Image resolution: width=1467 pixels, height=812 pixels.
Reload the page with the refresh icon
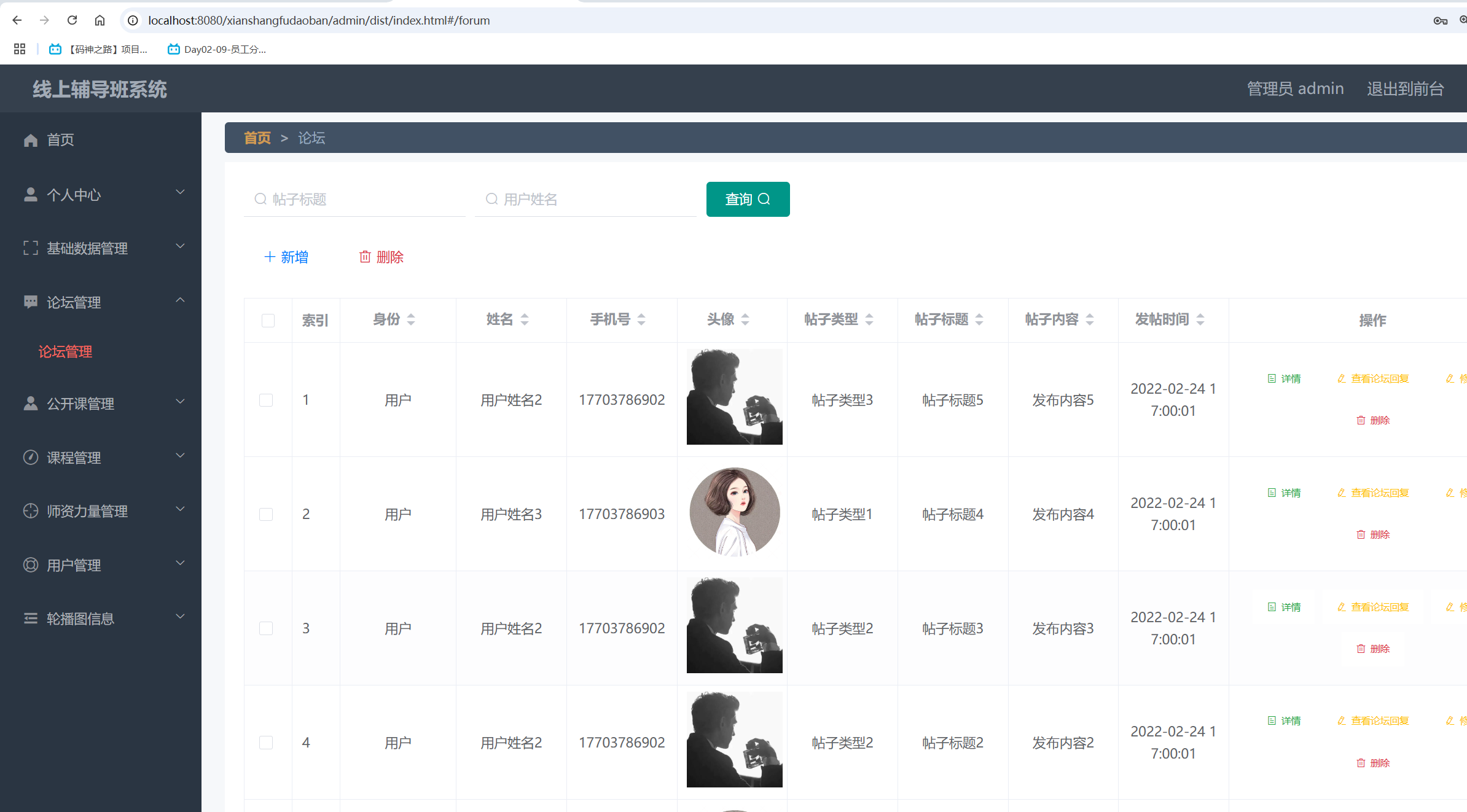click(72, 20)
